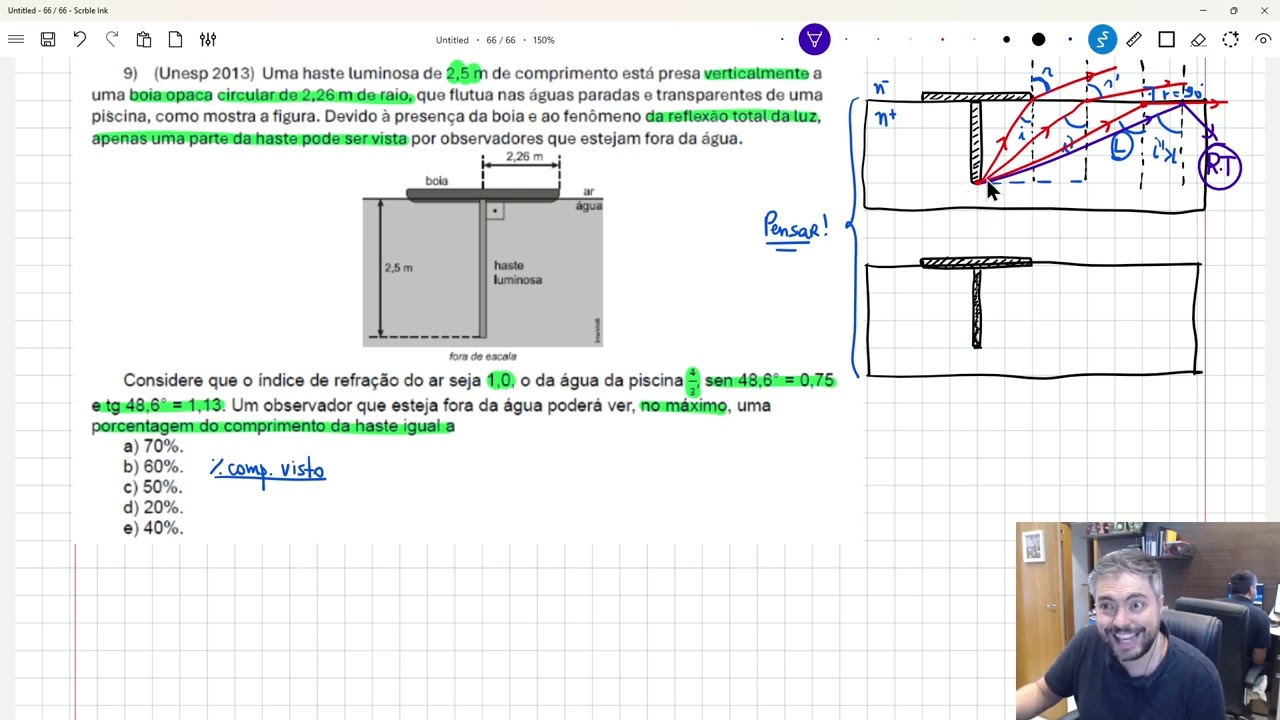This screenshot has width=1280, height=720.
Task: Click the "haste luminosa" figure label
Action: point(517,273)
